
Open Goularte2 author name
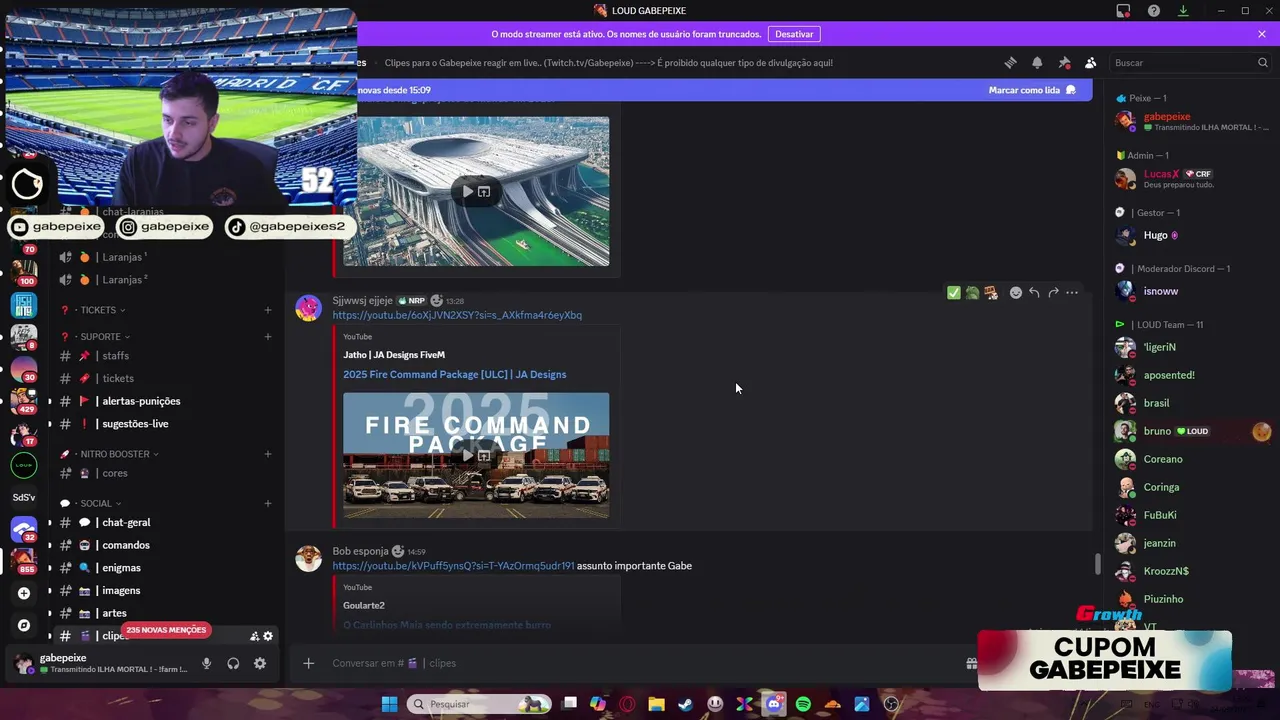pos(364,605)
